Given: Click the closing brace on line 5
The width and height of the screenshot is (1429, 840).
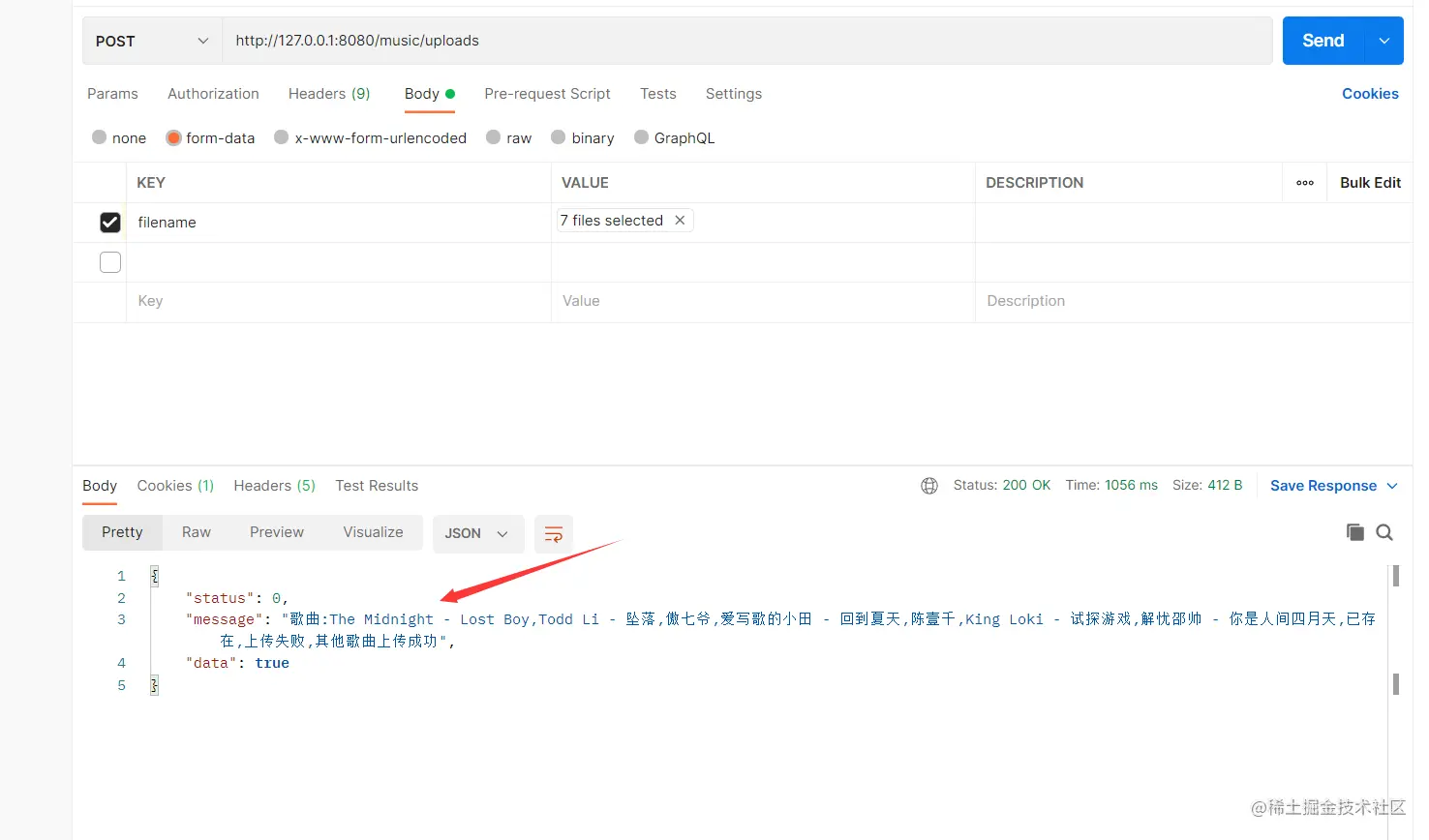Looking at the screenshot, I should [x=154, y=685].
